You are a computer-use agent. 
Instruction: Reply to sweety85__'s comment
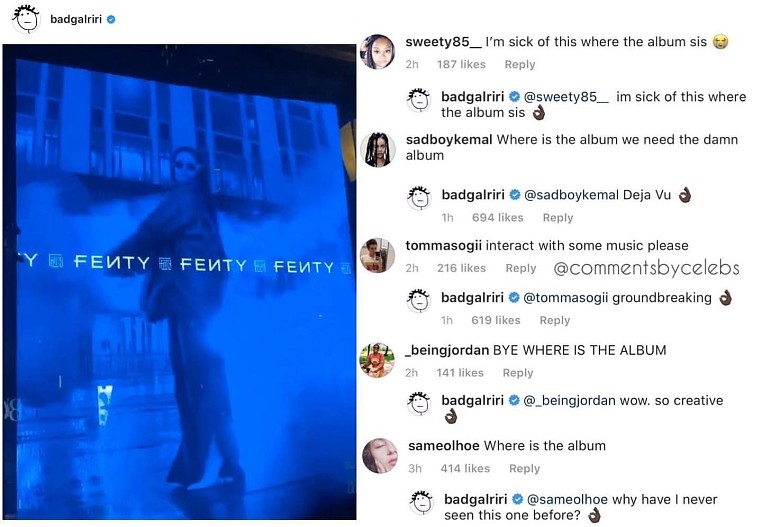520,64
